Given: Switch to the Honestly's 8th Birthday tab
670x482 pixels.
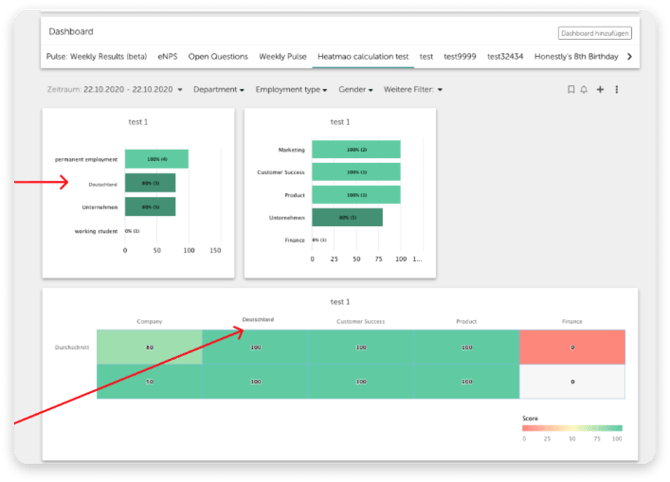Looking at the screenshot, I should point(574,57).
